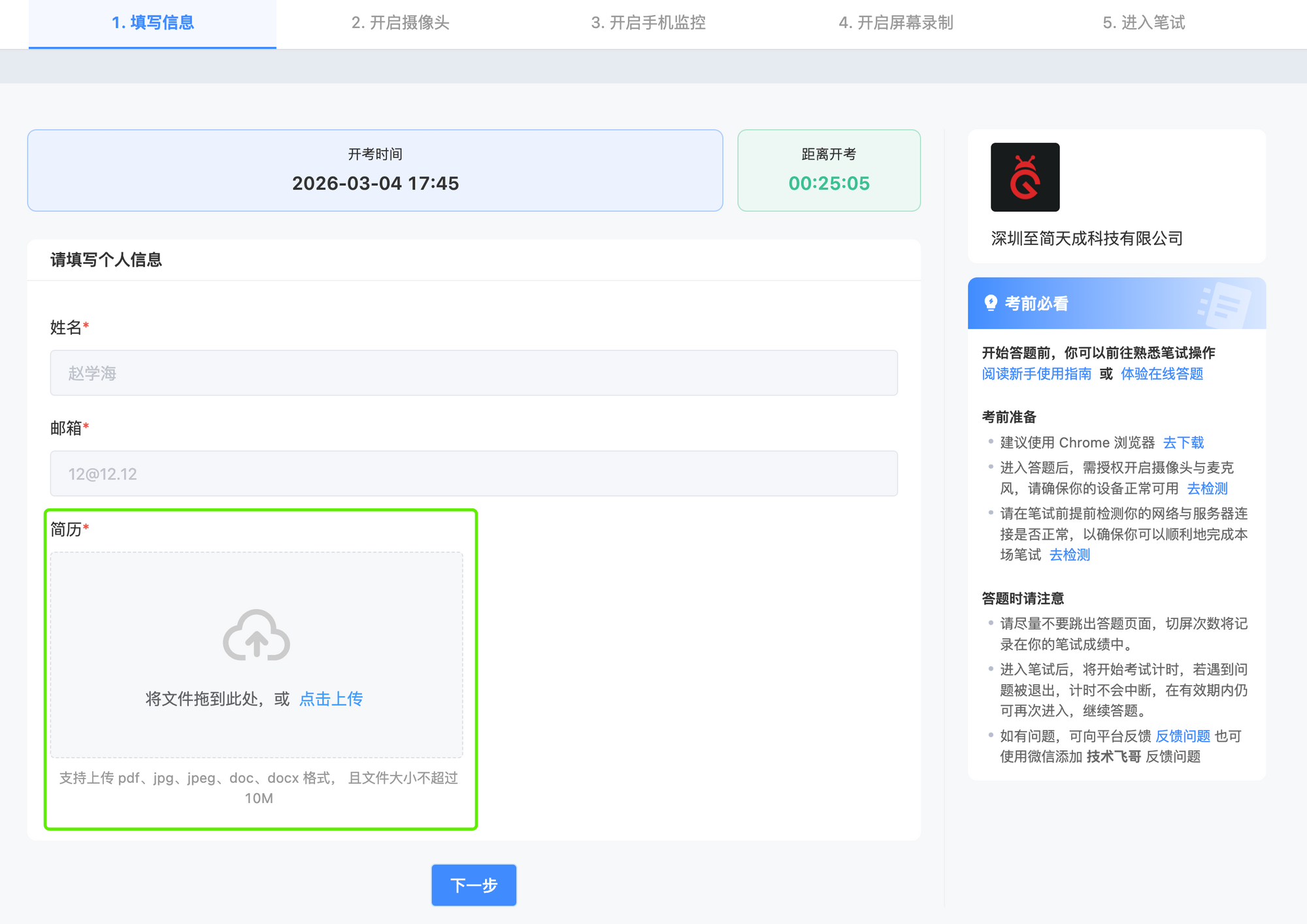Click the 距离开考 countdown timer box
Screen dimensions: 1307x924
[829, 171]
